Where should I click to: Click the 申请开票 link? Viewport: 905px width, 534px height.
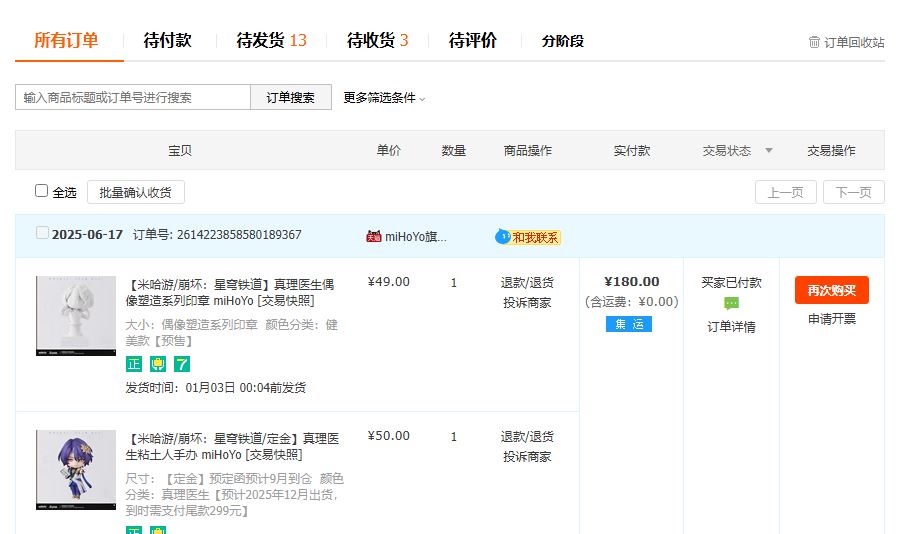[832, 319]
